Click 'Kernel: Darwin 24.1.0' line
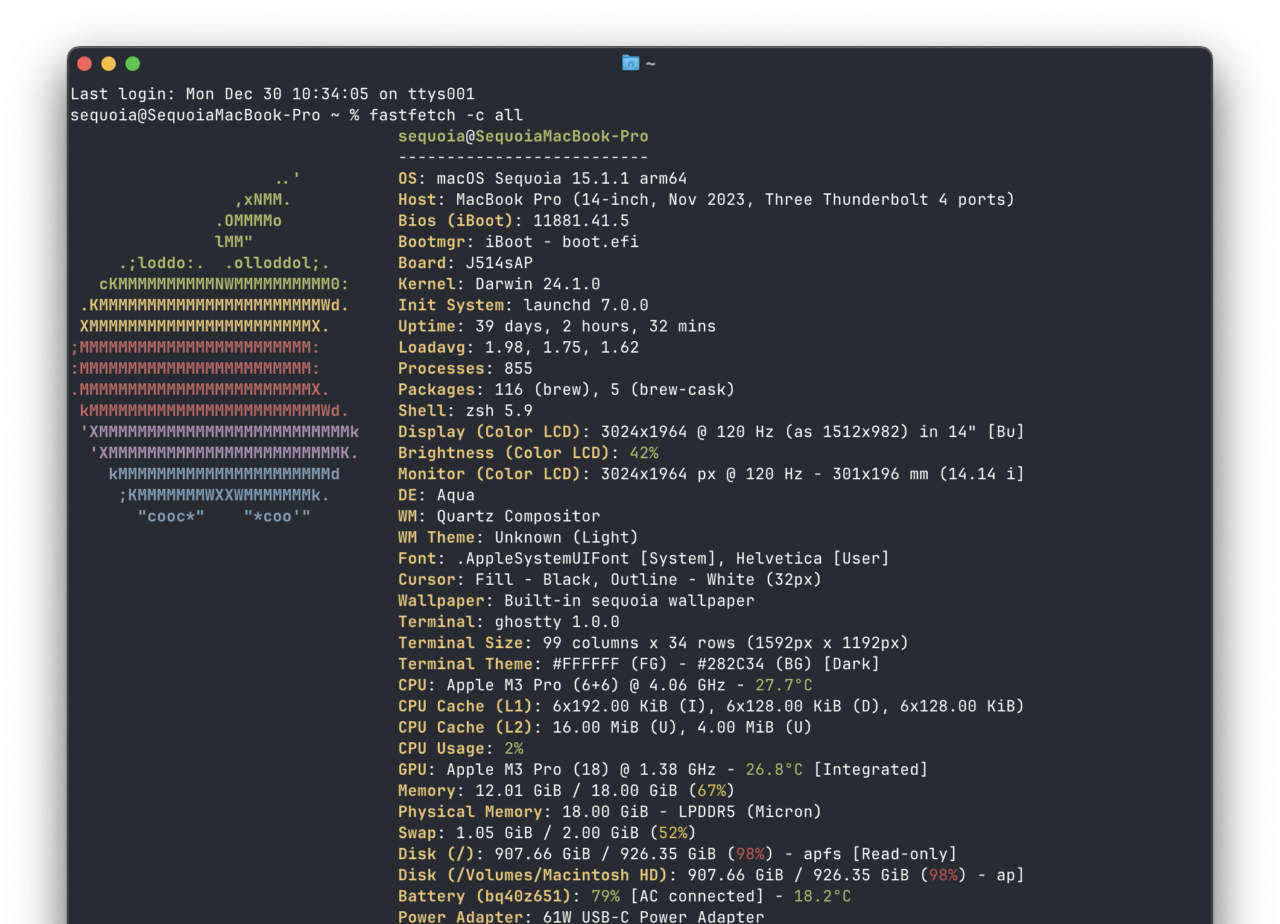The image size is (1280, 924). pyautogui.click(x=499, y=284)
